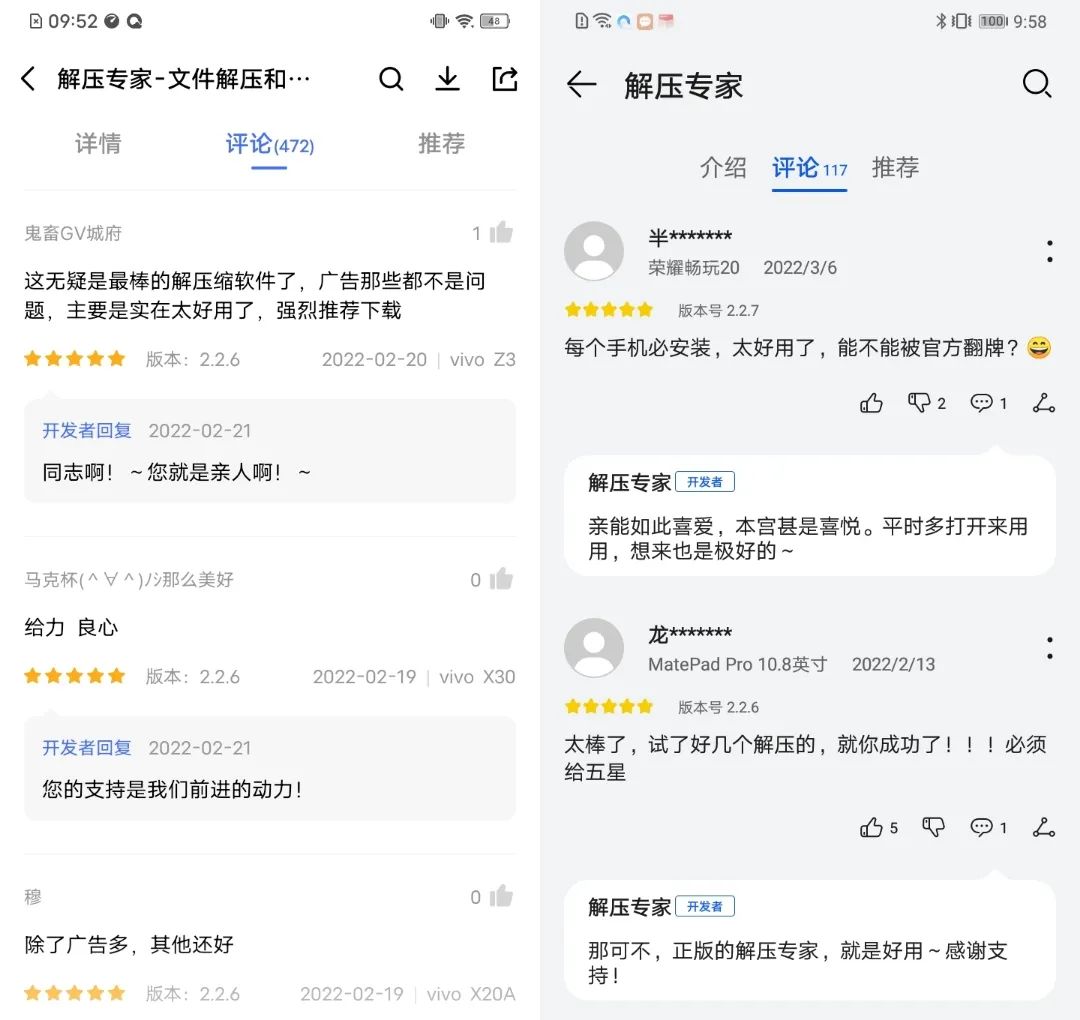
Task: Switch to the 推荐 tab on the left screen
Action: (440, 143)
